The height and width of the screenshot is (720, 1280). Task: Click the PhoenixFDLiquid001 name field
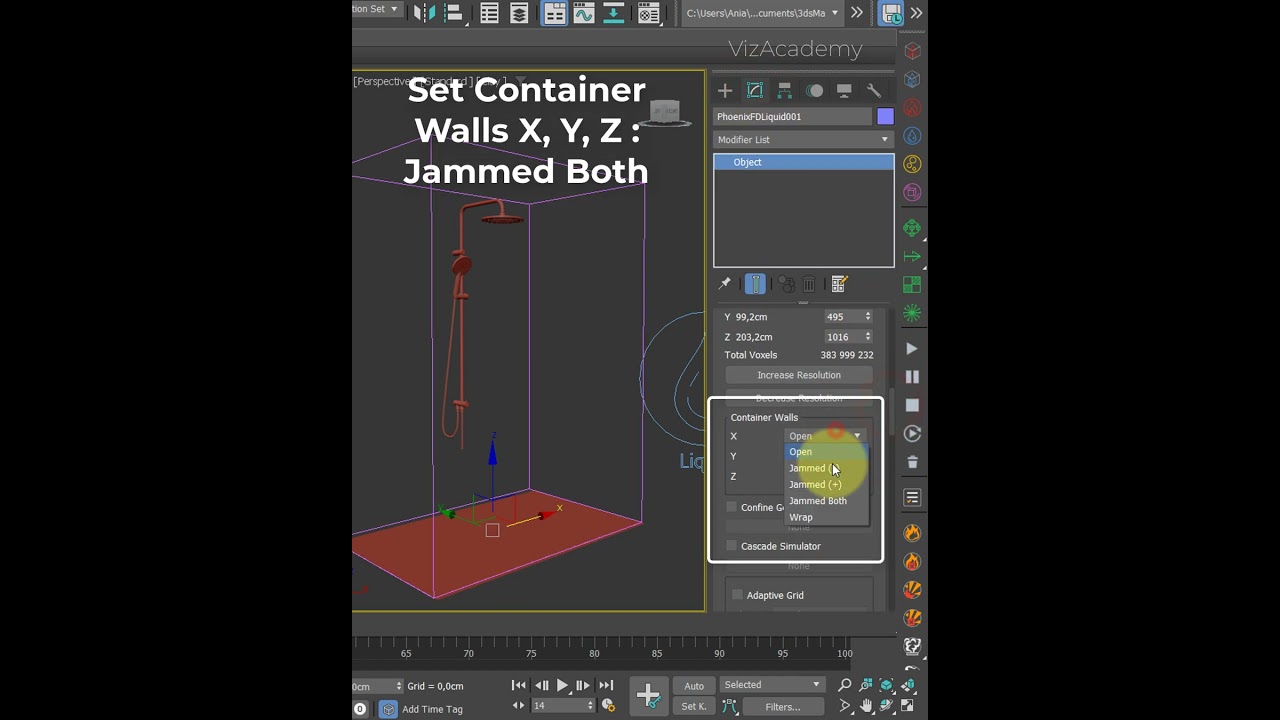[x=793, y=117]
